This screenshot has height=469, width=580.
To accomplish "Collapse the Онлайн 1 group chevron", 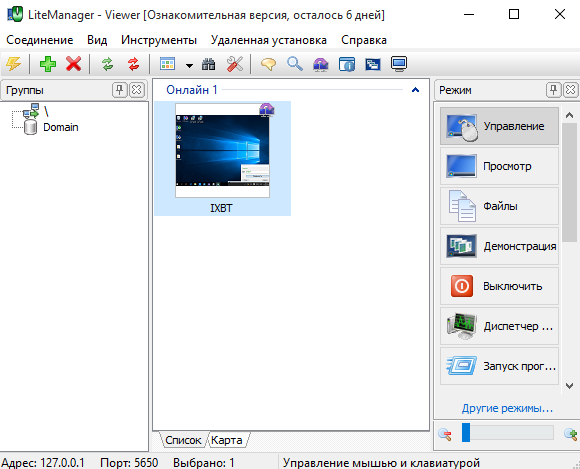I will 415,90.
